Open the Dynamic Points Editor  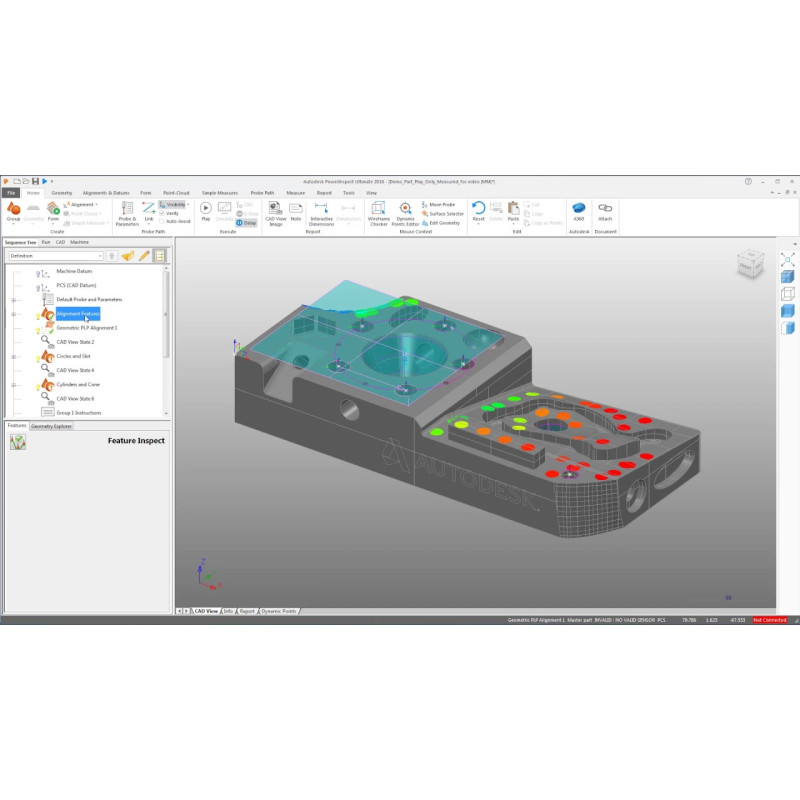(x=405, y=212)
